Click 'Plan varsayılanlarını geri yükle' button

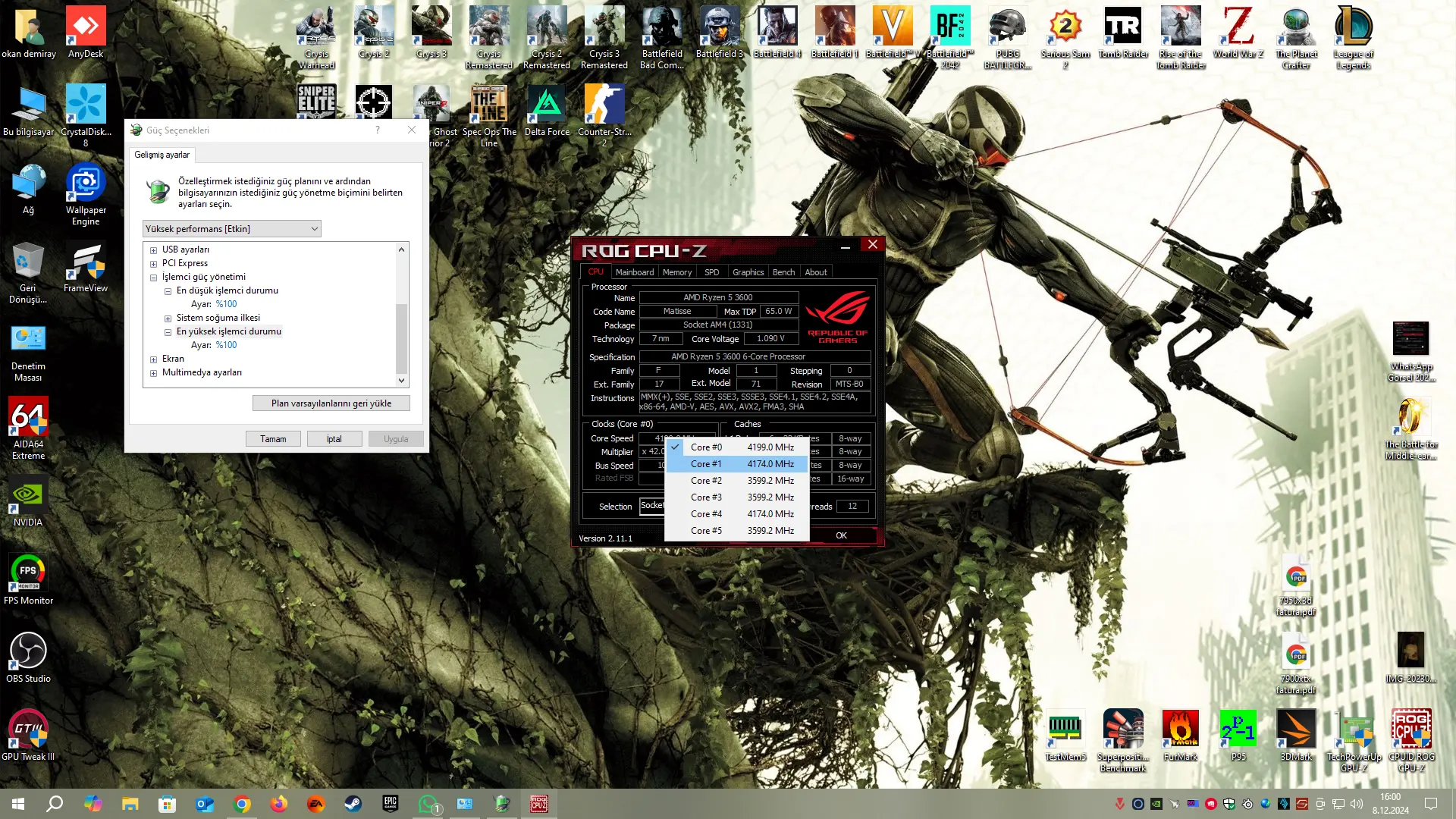pos(331,403)
